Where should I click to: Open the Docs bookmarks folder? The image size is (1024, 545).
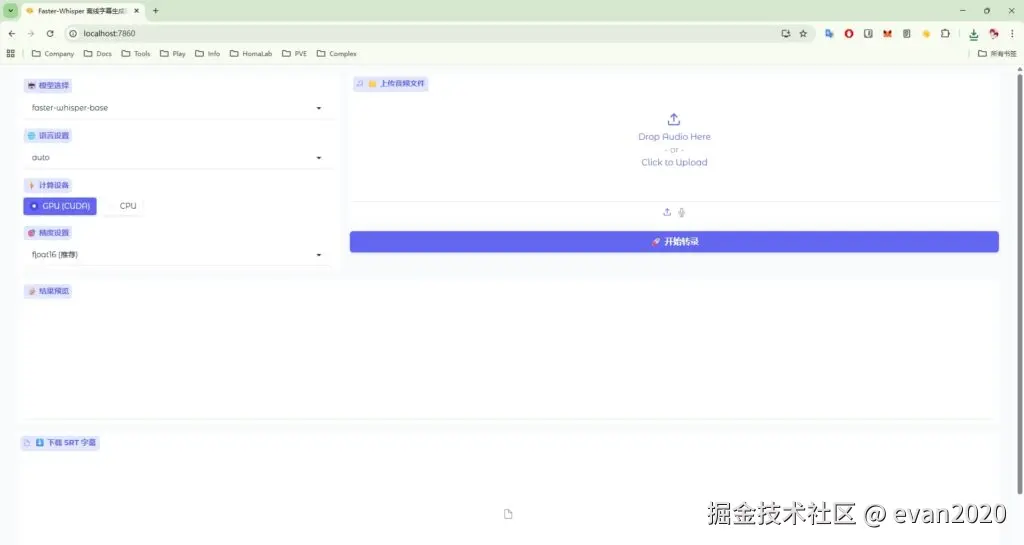98,54
